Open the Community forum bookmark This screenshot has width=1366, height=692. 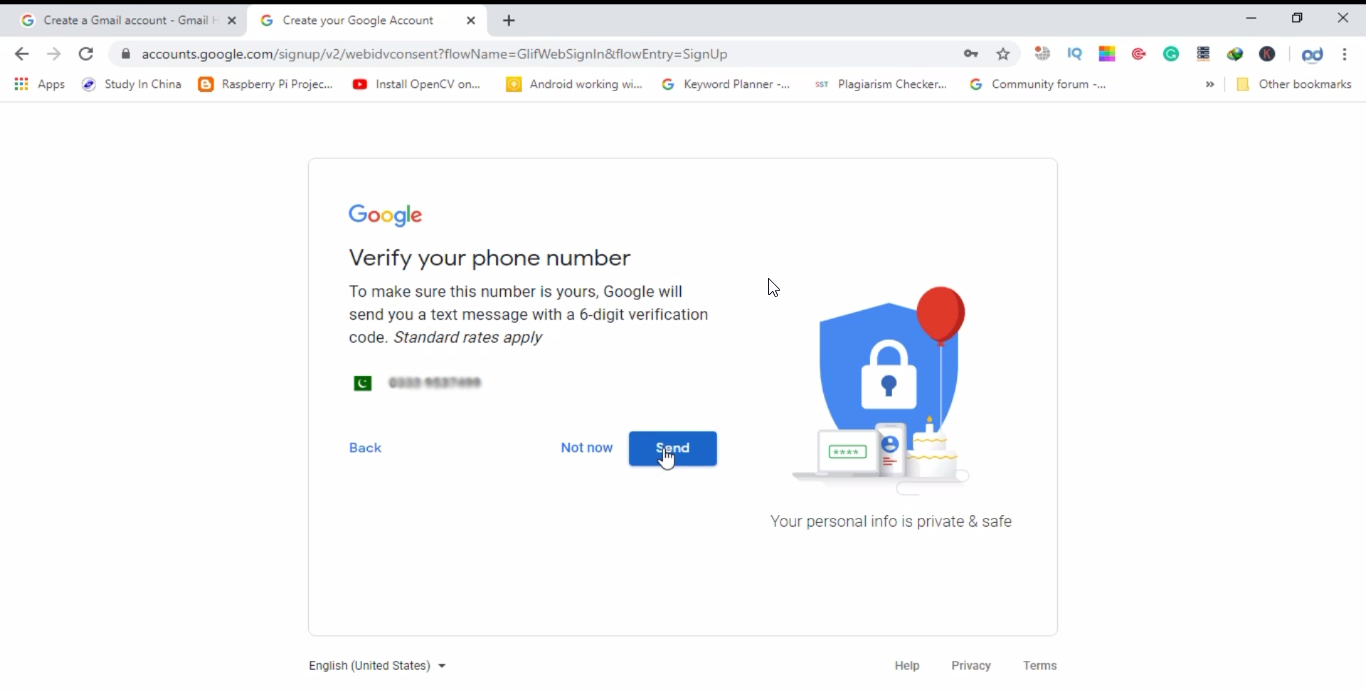tap(1038, 85)
